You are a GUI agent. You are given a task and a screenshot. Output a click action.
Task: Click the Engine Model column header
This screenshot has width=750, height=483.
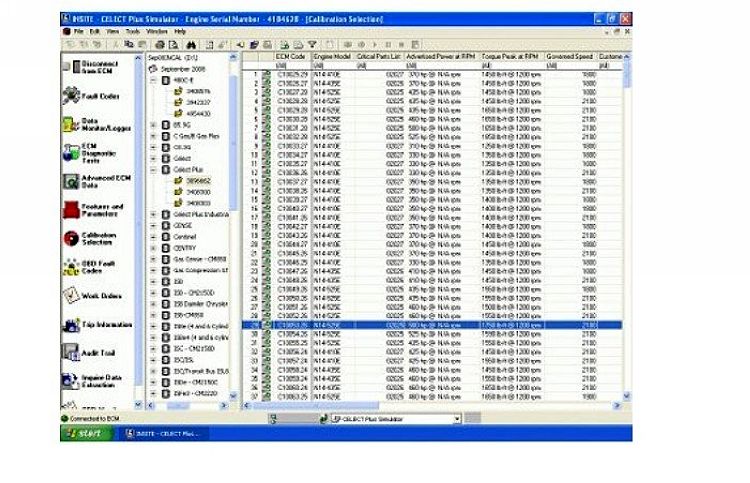(333, 56)
